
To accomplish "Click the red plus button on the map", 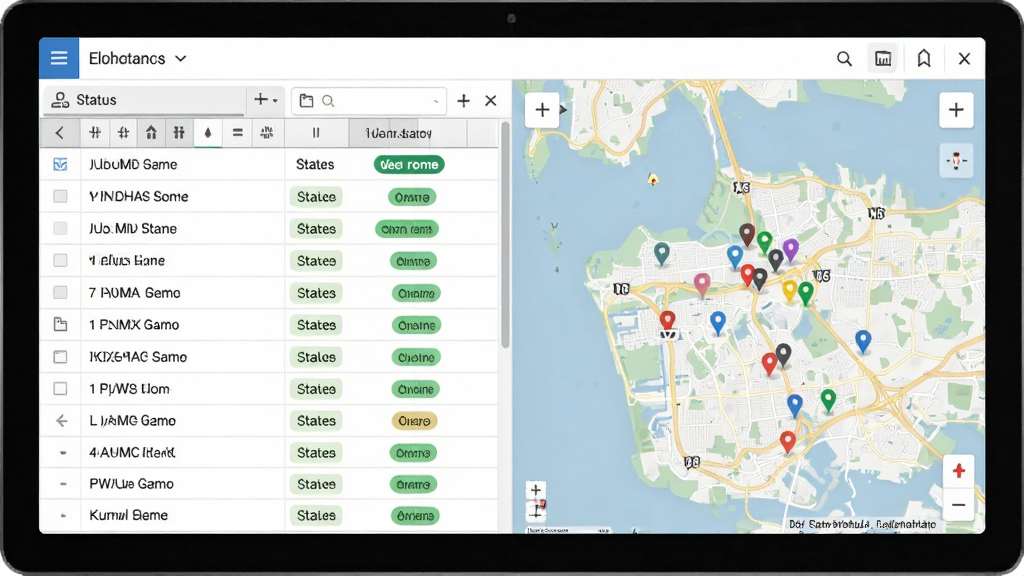I will click(959, 471).
